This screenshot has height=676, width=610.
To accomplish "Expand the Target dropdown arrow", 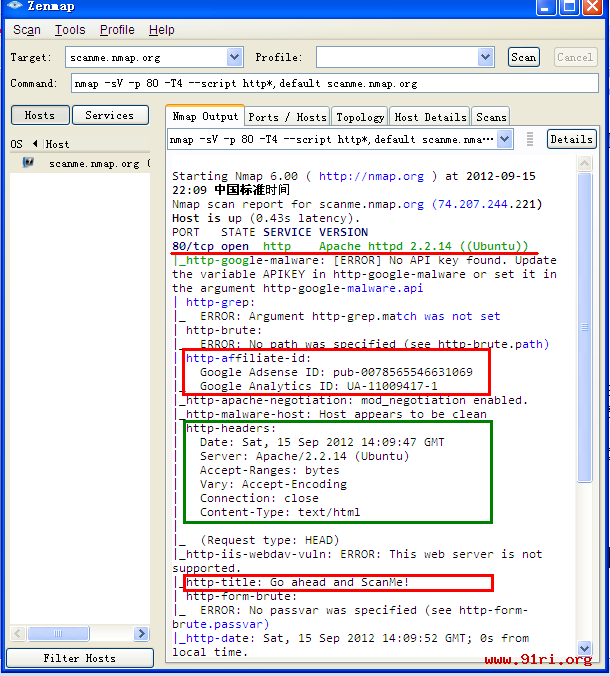I will point(235,57).
